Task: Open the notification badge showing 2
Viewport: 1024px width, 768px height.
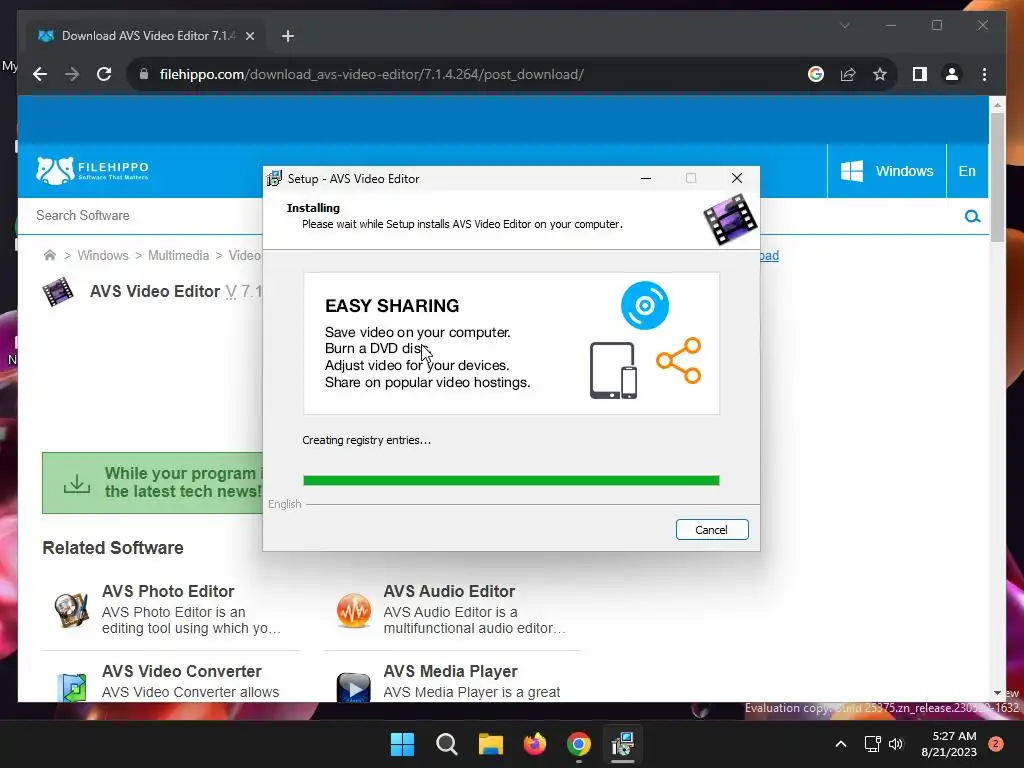Action: (x=996, y=744)
